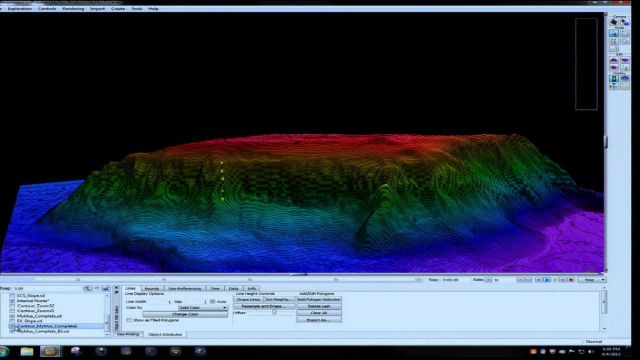This screenshot has height=360, width=640.
Task: Click the volume icon in system tray
Action: coord(591,351)
